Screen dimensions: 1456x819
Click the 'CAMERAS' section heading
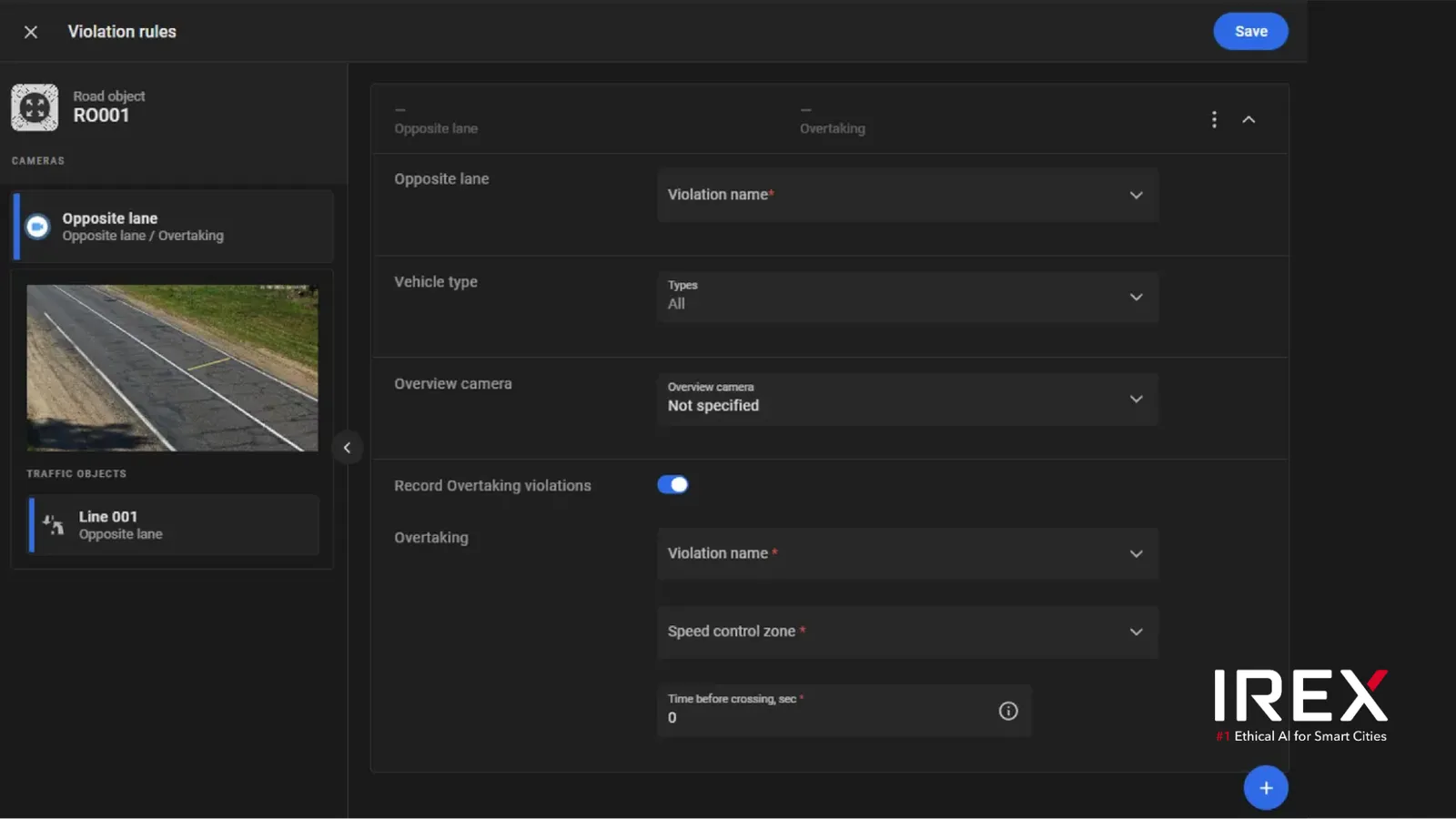(38, 160)
